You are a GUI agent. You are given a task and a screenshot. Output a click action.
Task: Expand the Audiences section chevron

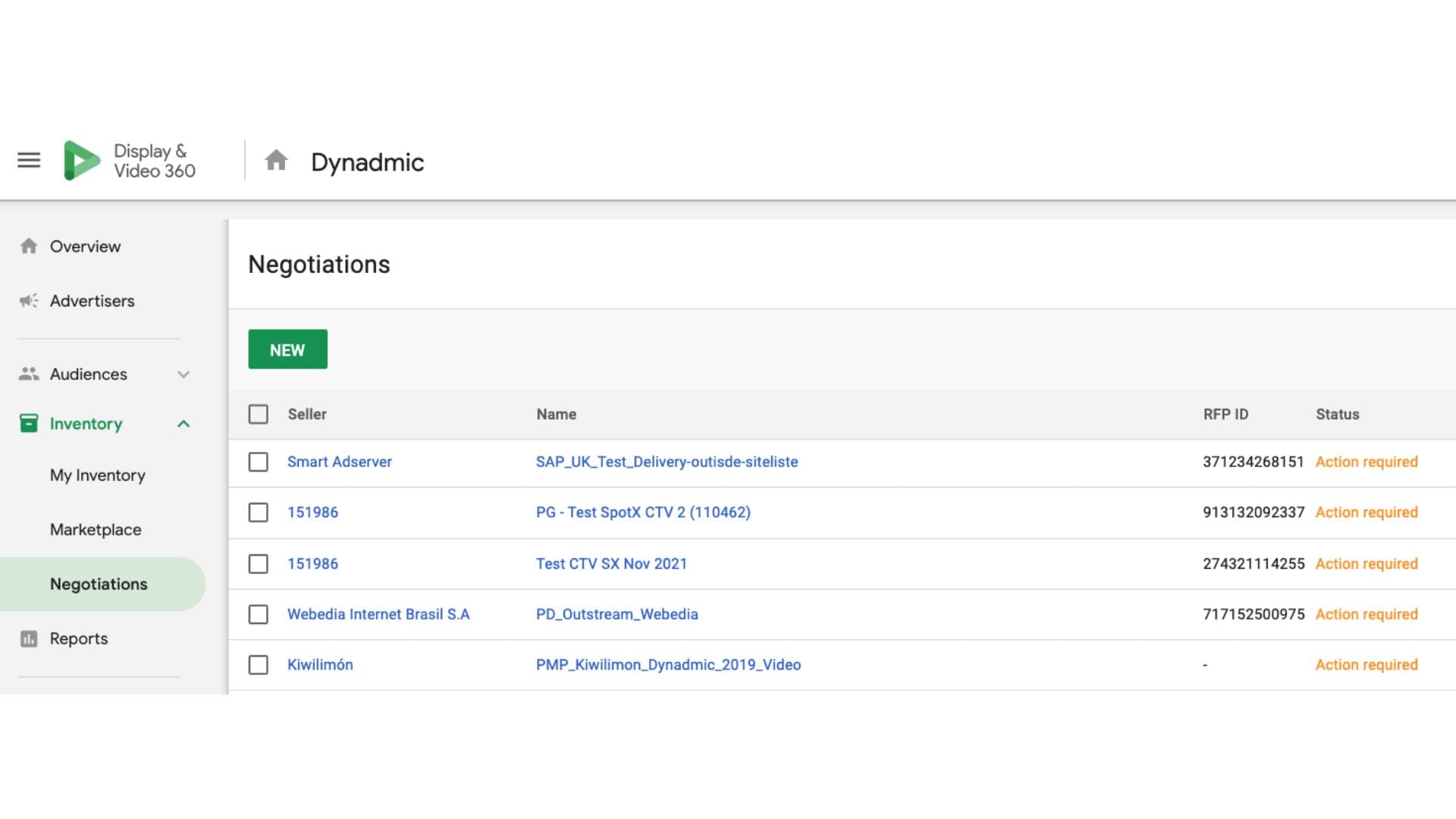(x=184, y=375)
